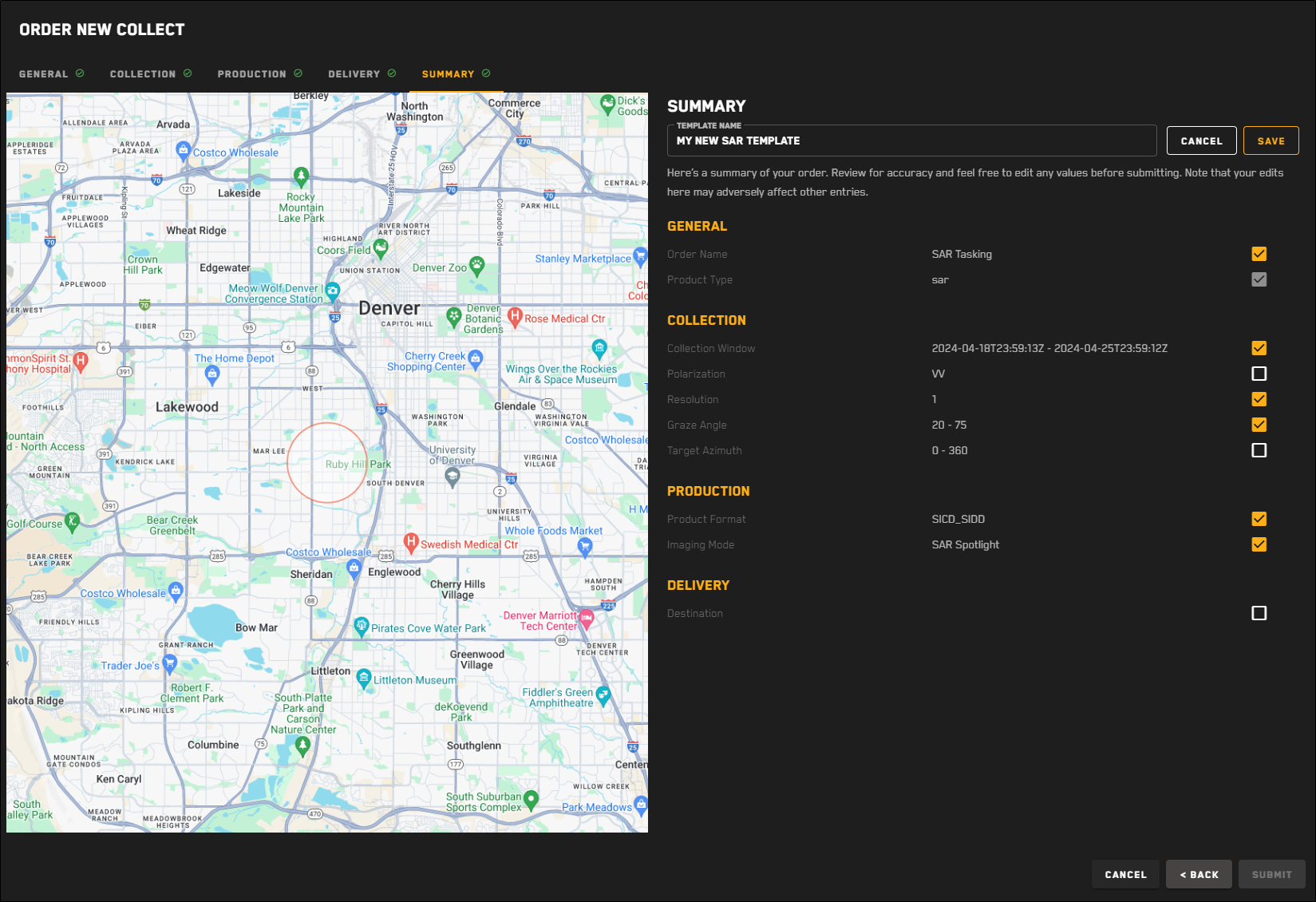Image resolution: width=1316 pixels, height=902 pixels.
Task: Enable the Polarization checkbox
Action: pos(1259,374)
